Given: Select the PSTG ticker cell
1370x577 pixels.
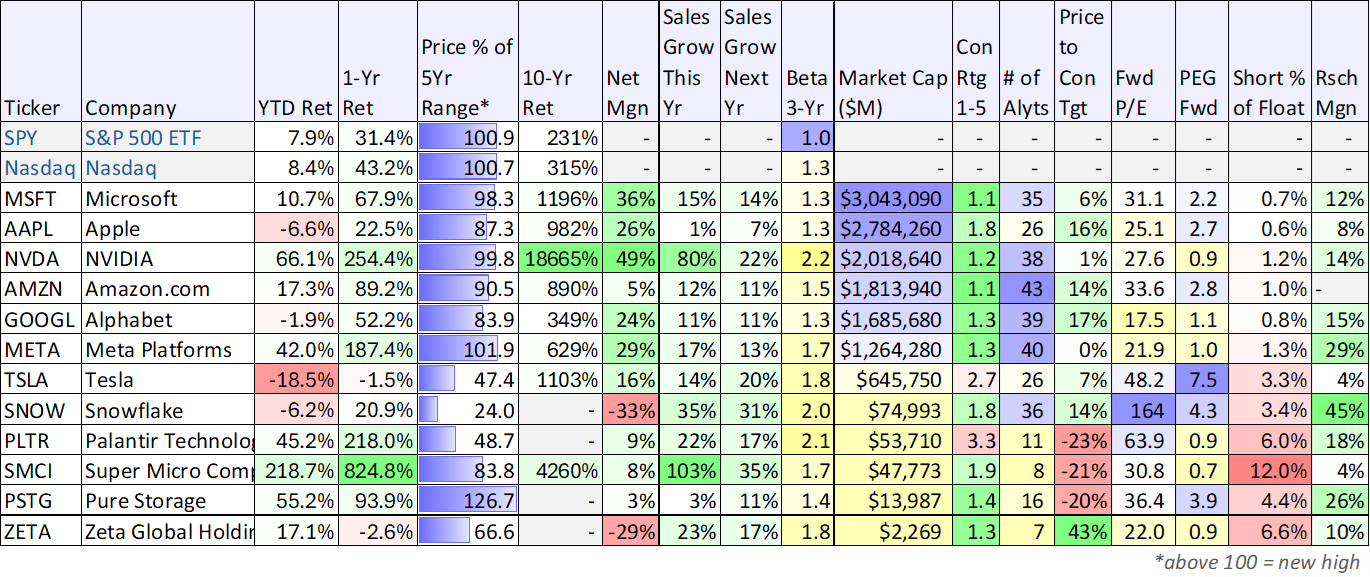Looking at the screenshot, I should pos(41,501).
